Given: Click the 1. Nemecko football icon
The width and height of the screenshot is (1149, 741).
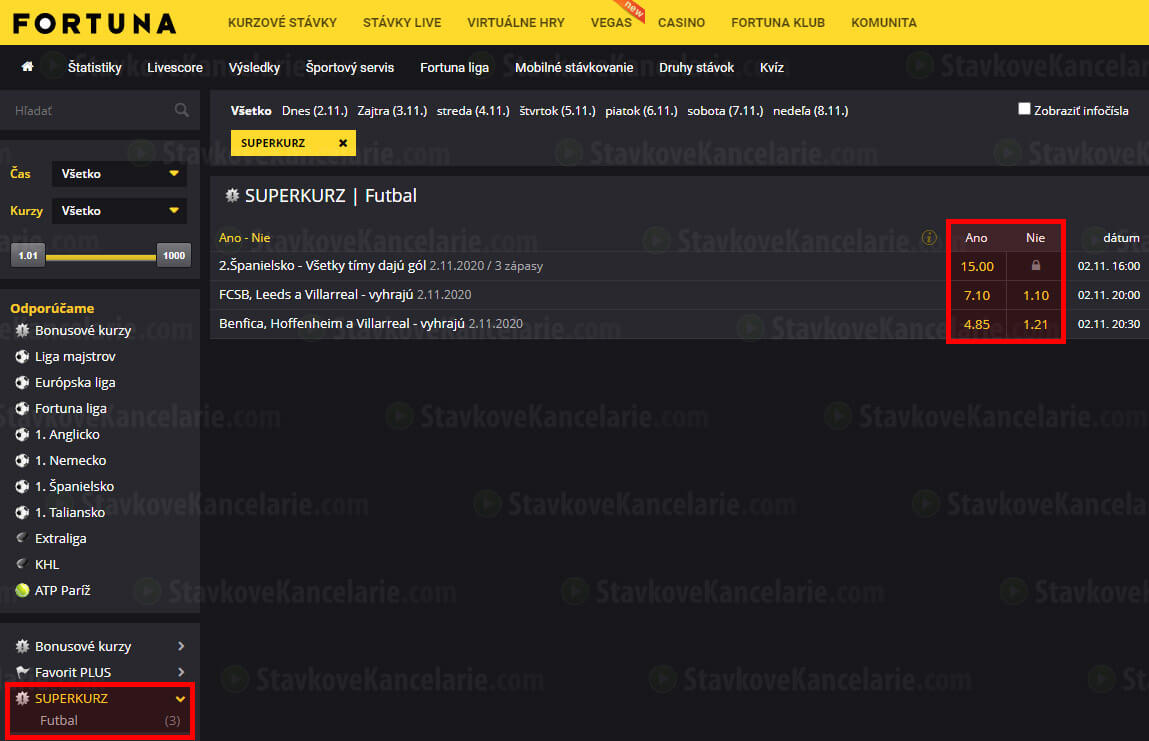Looking at the screenshot, I should (22, 460).
